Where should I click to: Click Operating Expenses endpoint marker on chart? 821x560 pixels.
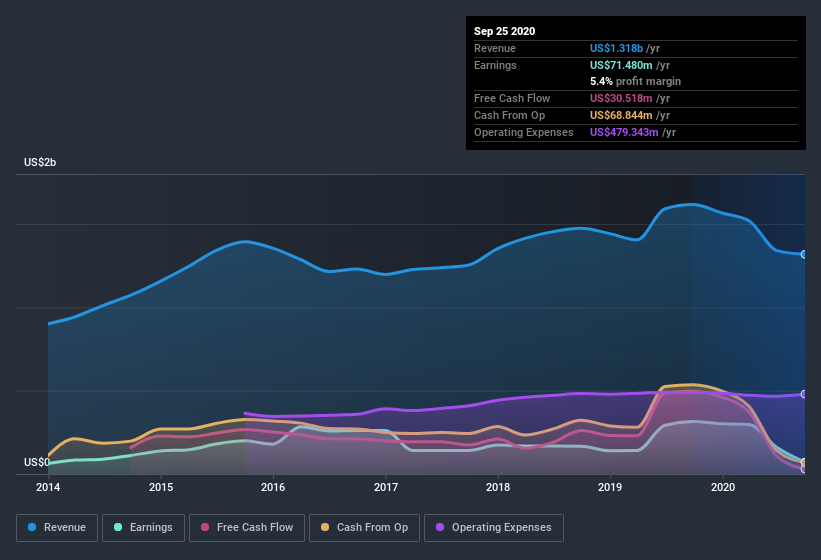(804, 394)
